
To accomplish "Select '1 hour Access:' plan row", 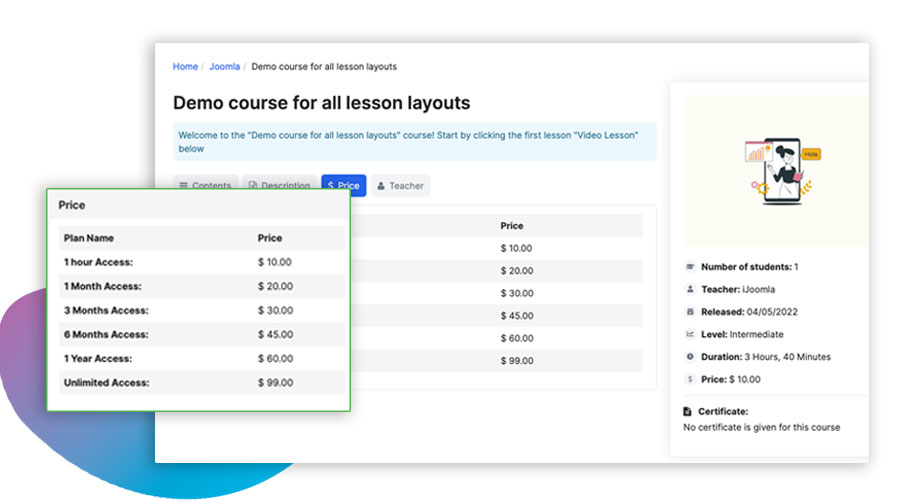I will click(x=201, y=262).
